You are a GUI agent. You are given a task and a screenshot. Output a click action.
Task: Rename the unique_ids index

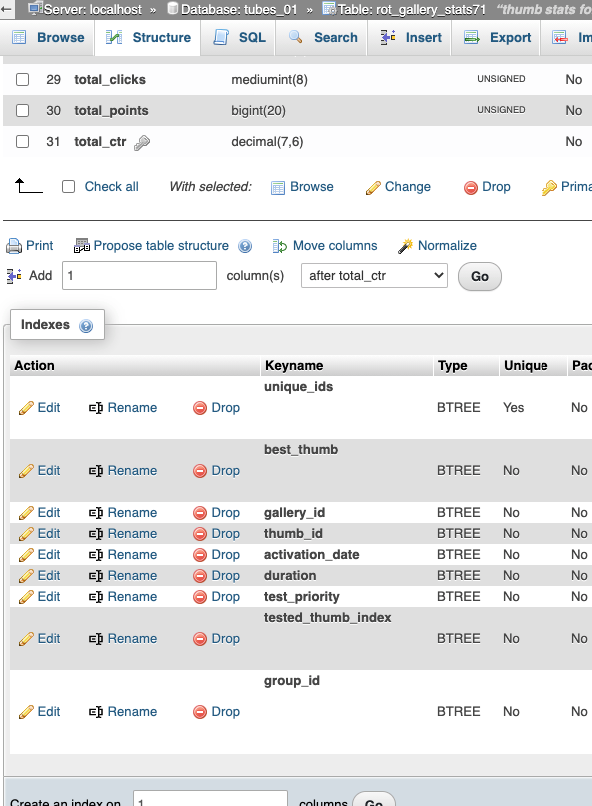tap(123, 408)
